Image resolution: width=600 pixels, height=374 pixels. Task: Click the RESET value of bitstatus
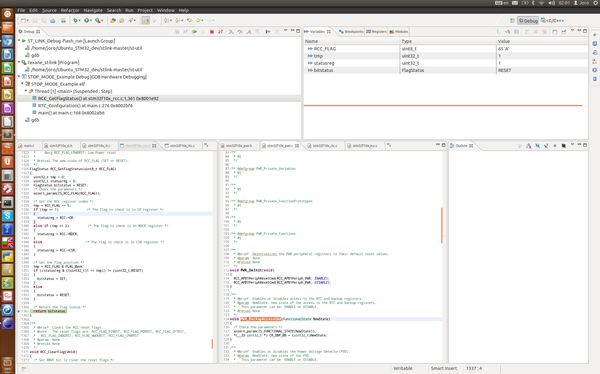point(504,70)
